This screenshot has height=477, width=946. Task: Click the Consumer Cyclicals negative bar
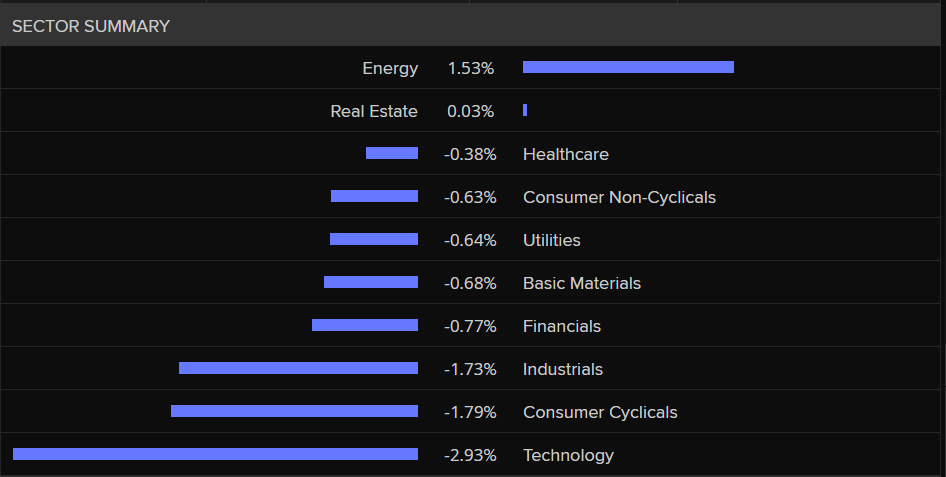click(x=294, y=411)
